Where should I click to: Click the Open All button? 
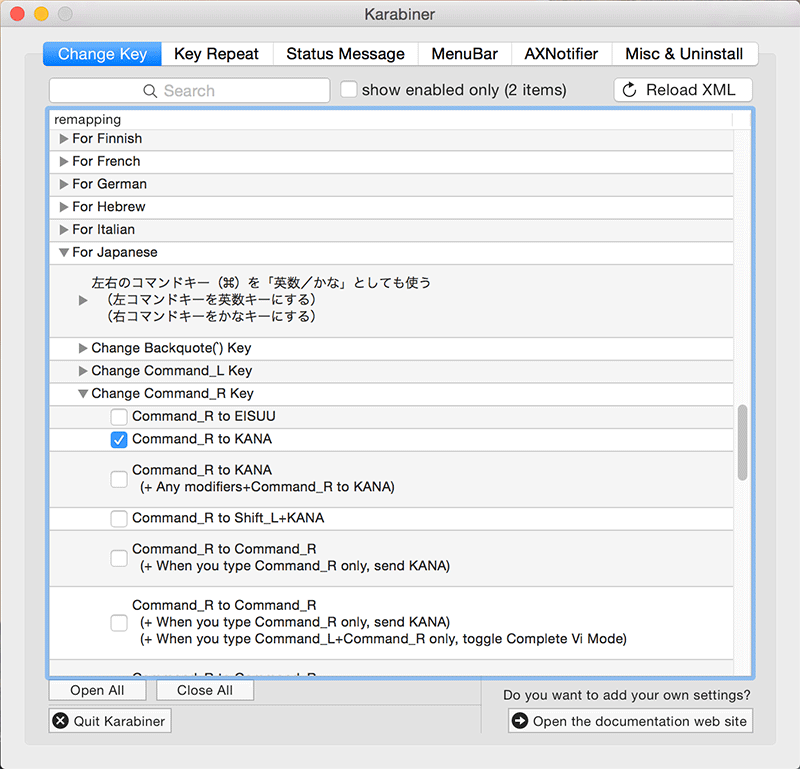pos(97,690)
